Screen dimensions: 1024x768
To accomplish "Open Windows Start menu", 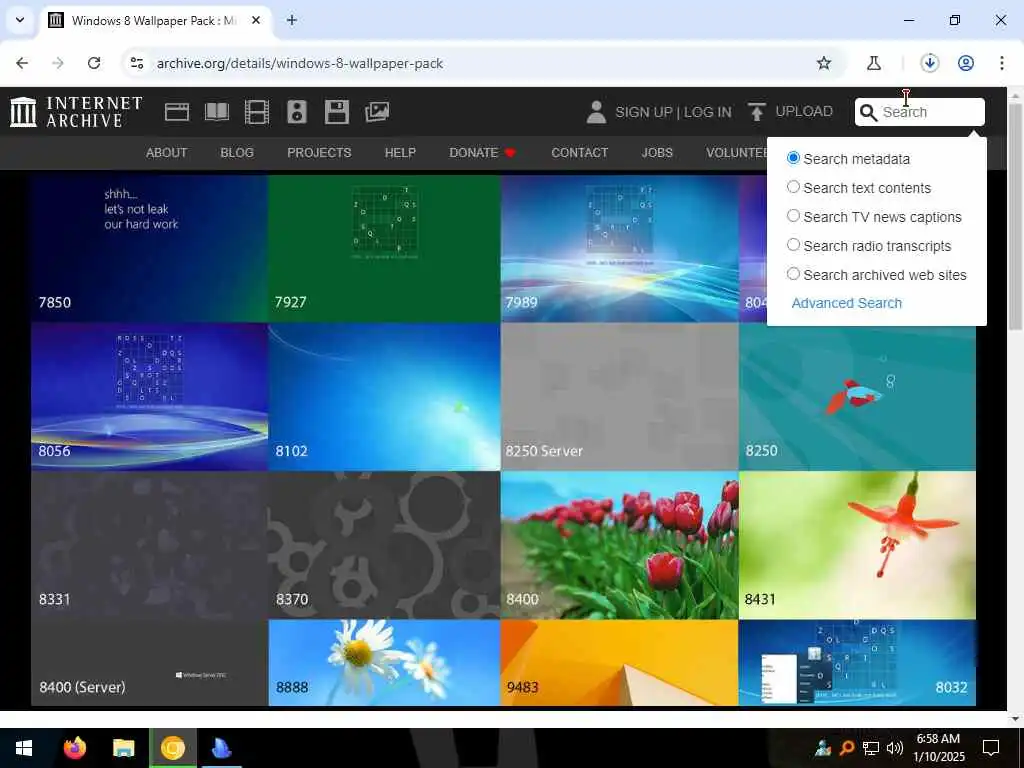I will [x=24, y=748].
